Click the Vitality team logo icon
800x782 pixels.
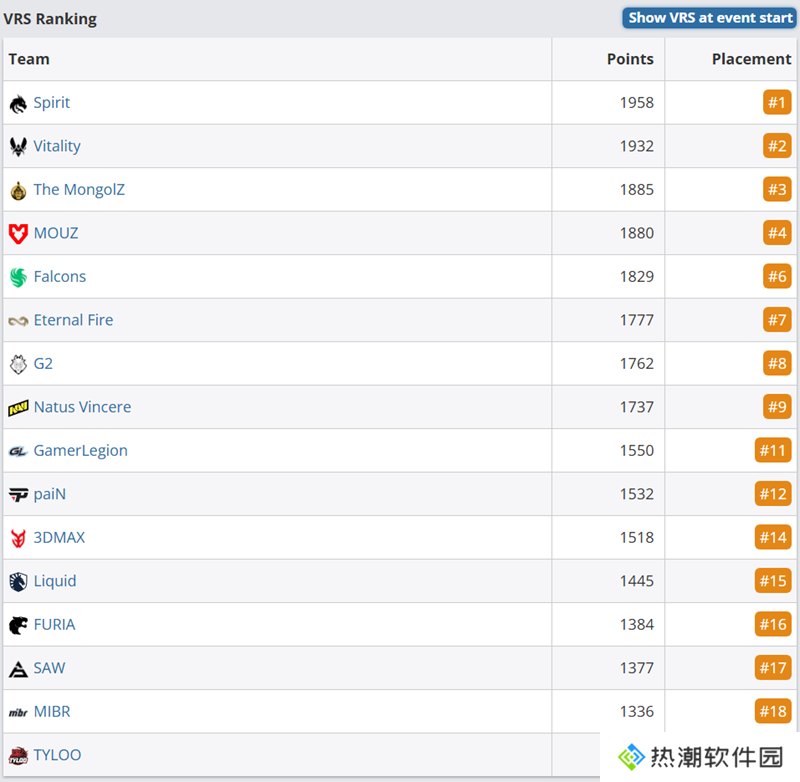[x=18, y=147]
